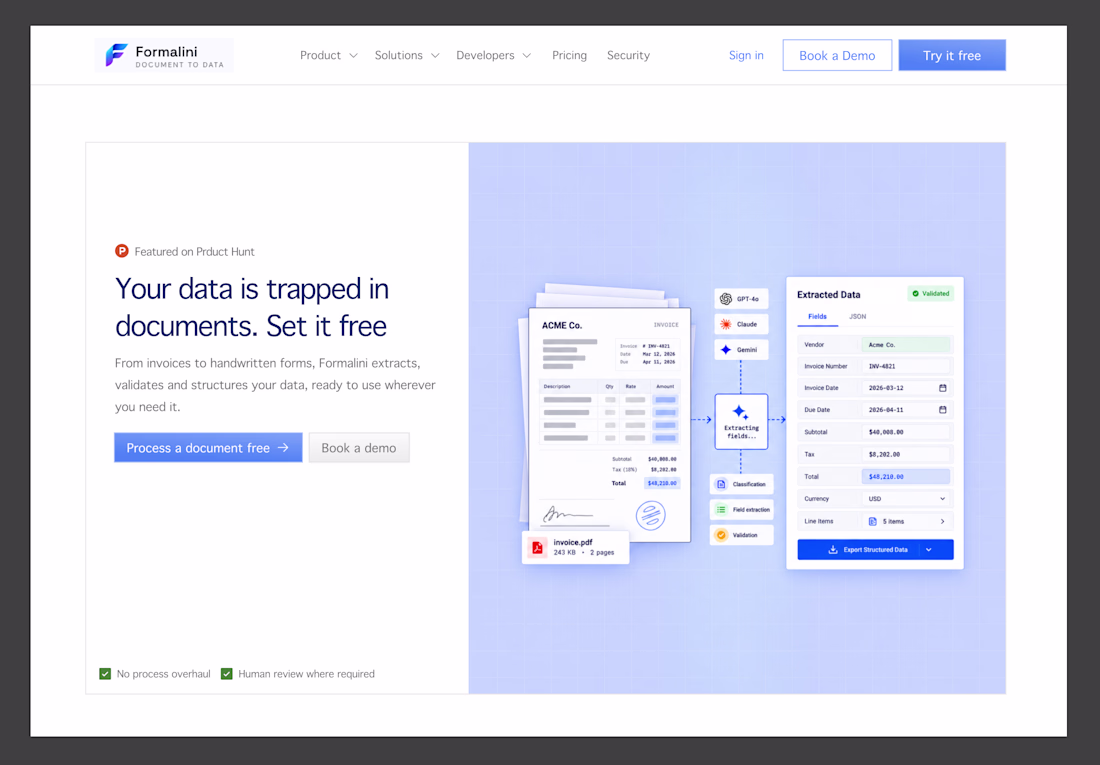This screenshot has width=1100, height=765.
Task: Toggle the No process overhaul checkbox
Action: pos(105,674)
